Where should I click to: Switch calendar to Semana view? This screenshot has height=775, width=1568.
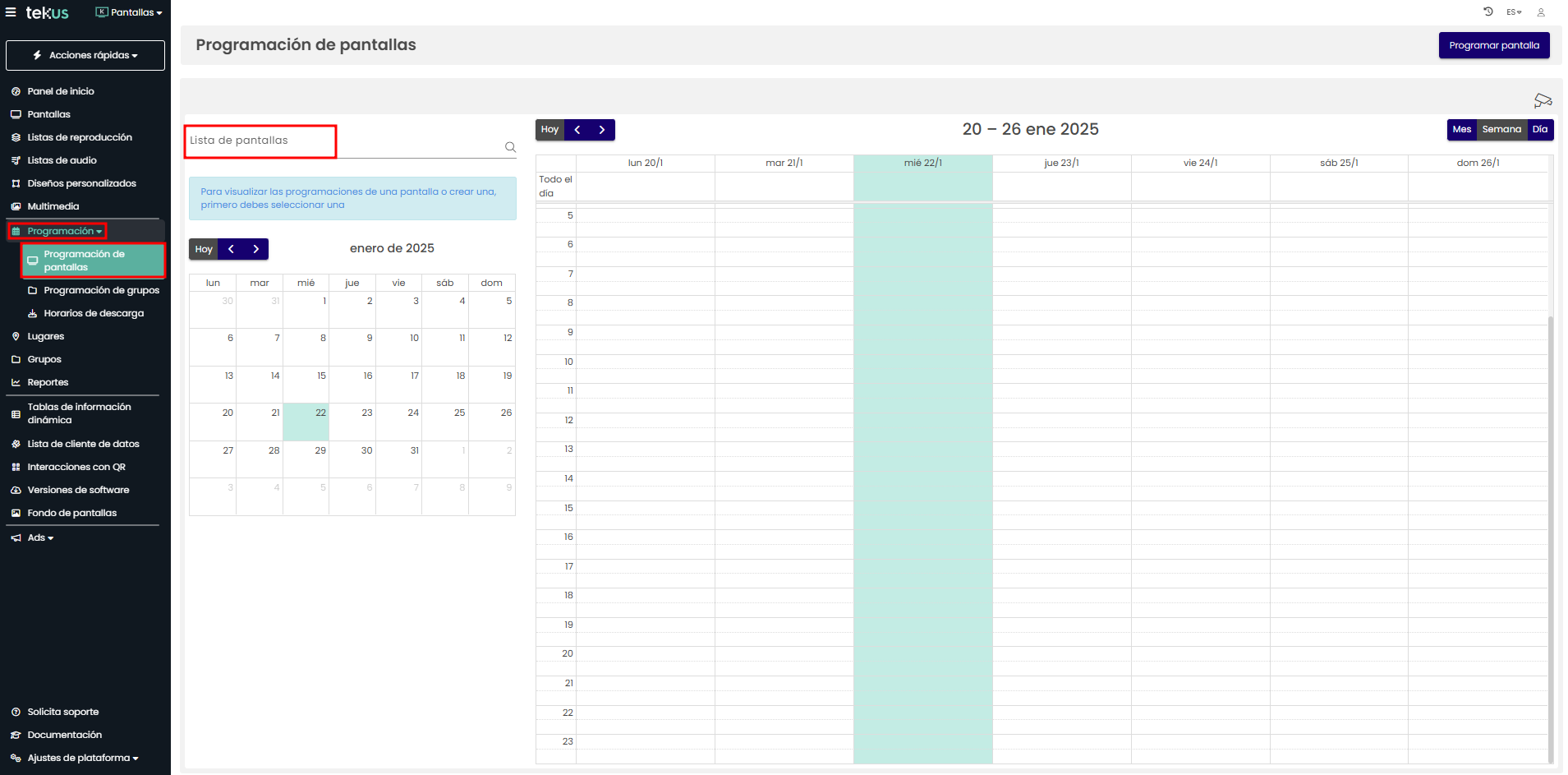click(1501, 130)
